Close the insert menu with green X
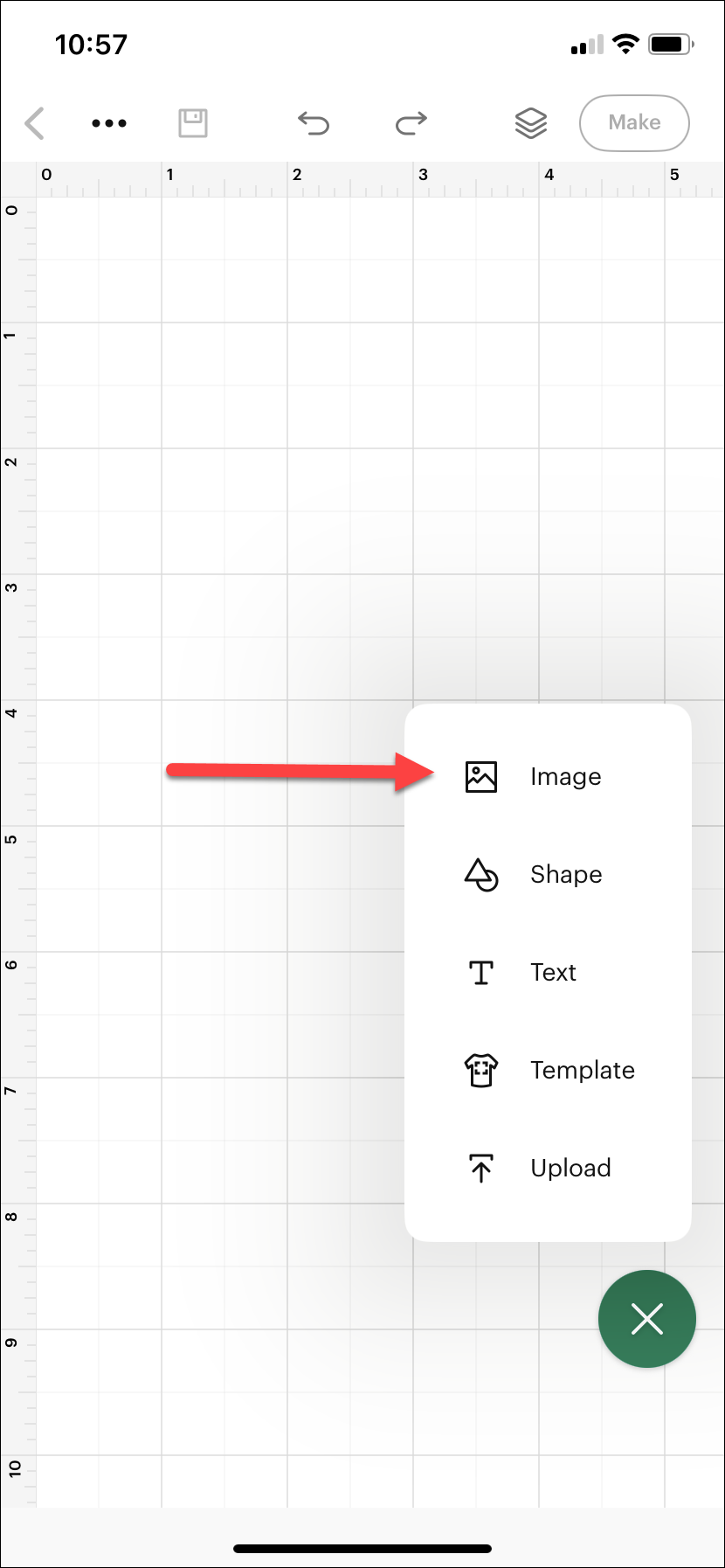The width and height of the screenshot is (725, 1568). click(x=646, y=1318)
